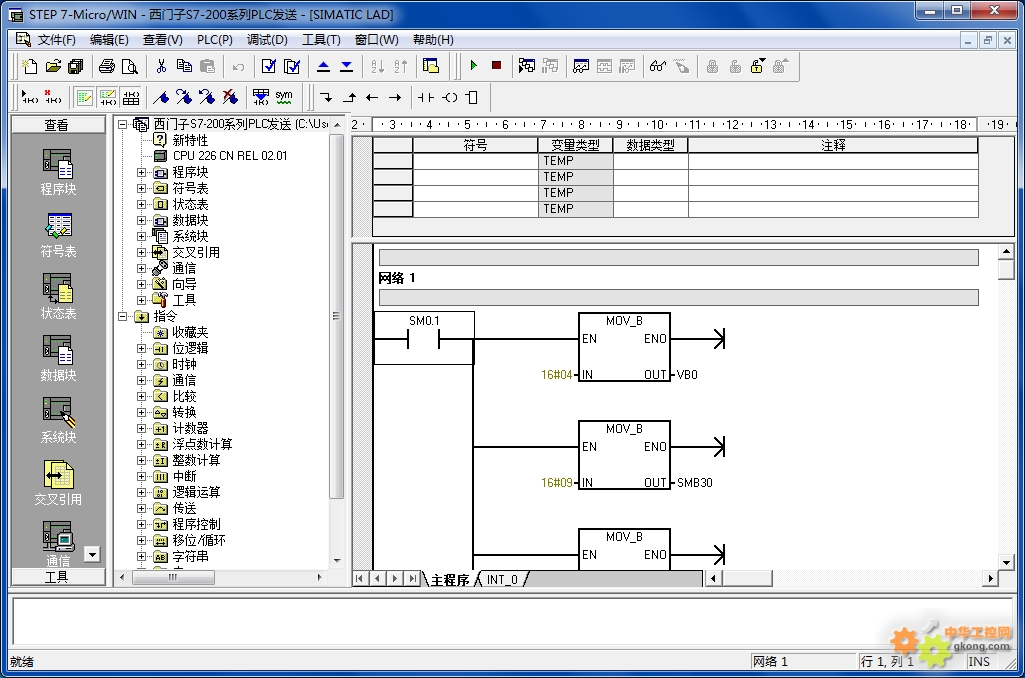
Task: Toggle POU comments display icon
Action: coord(84,97)
